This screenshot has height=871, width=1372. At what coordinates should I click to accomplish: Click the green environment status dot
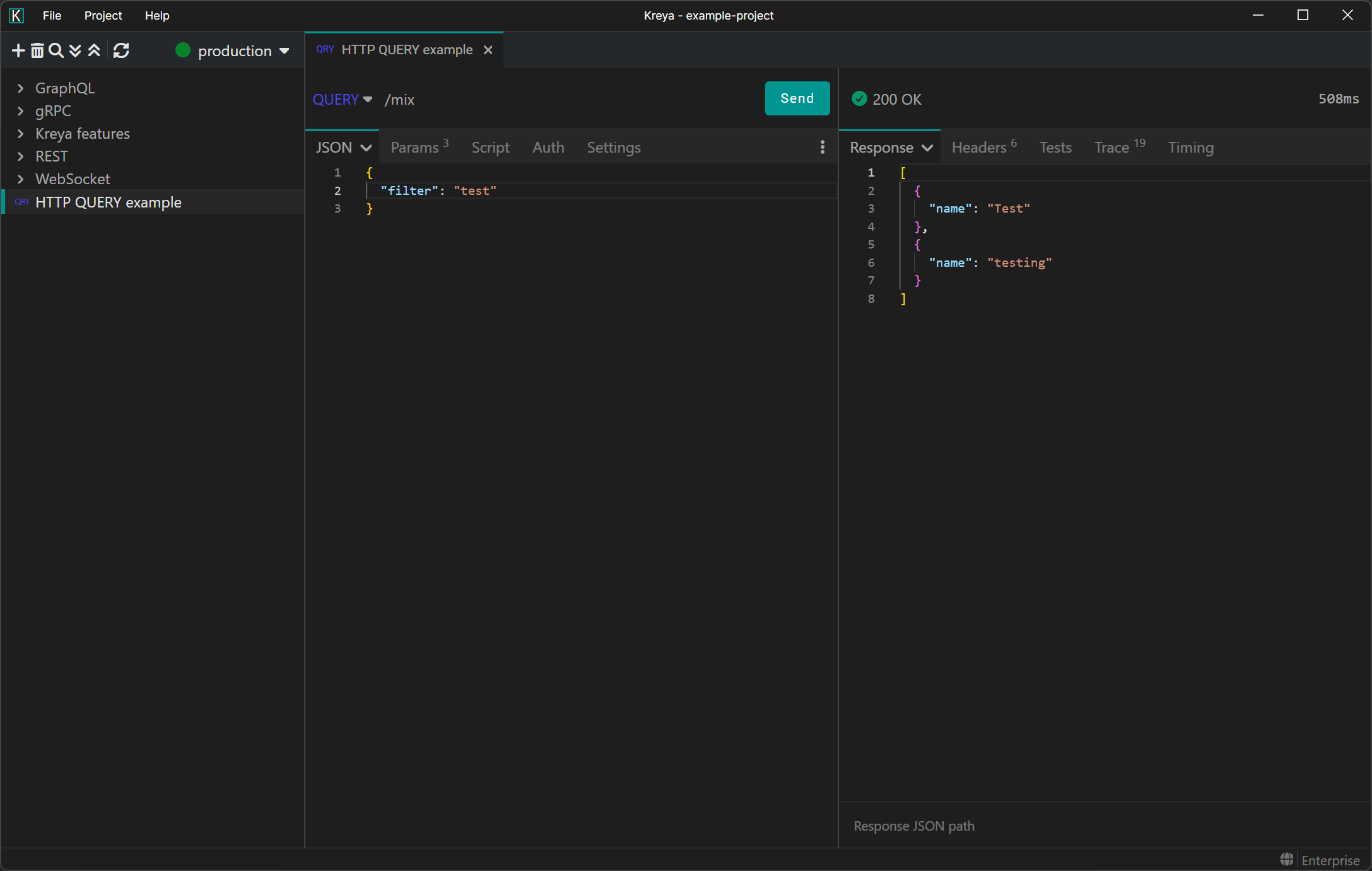[x=183, y=50]
